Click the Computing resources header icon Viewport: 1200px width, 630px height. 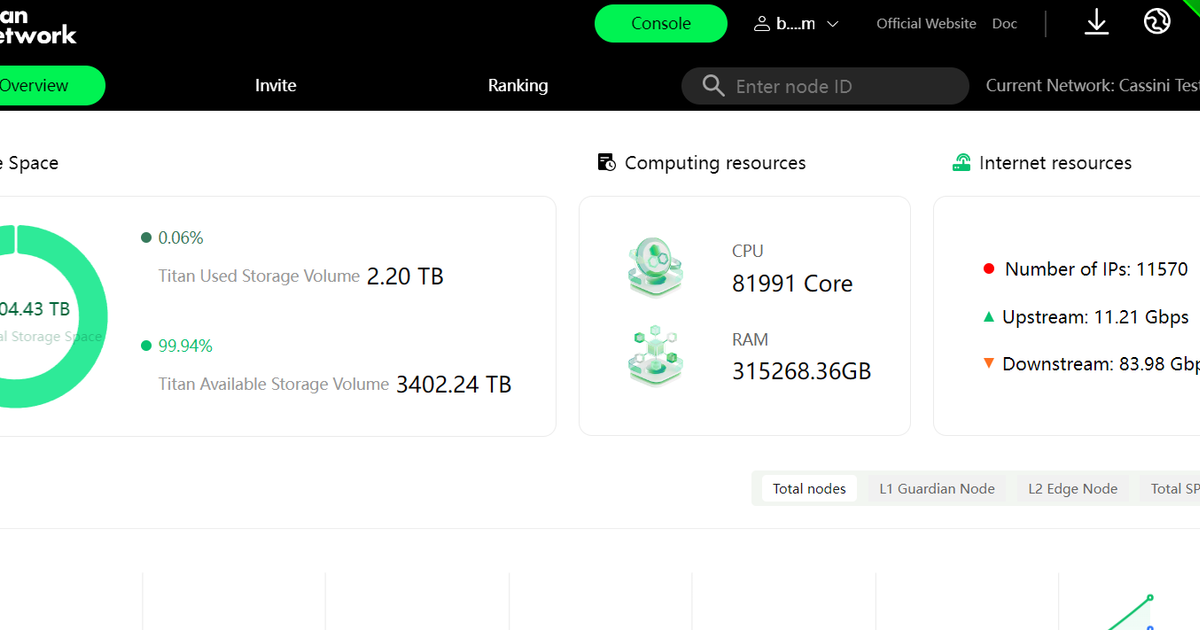pos(606,163)
